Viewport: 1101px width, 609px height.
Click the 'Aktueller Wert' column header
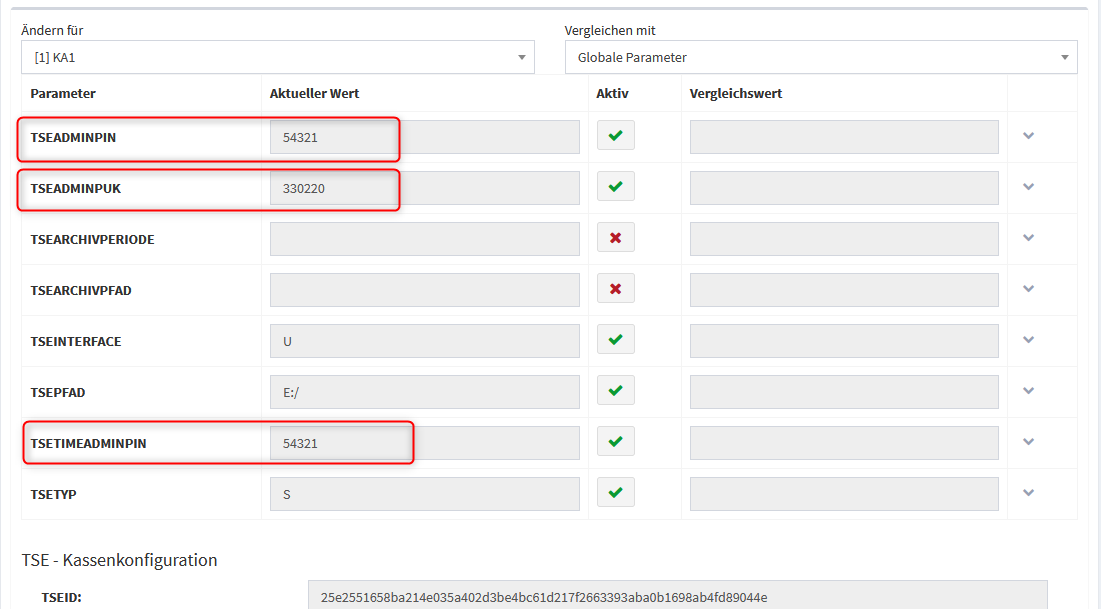pyautogui.click(x=314, y=94)
